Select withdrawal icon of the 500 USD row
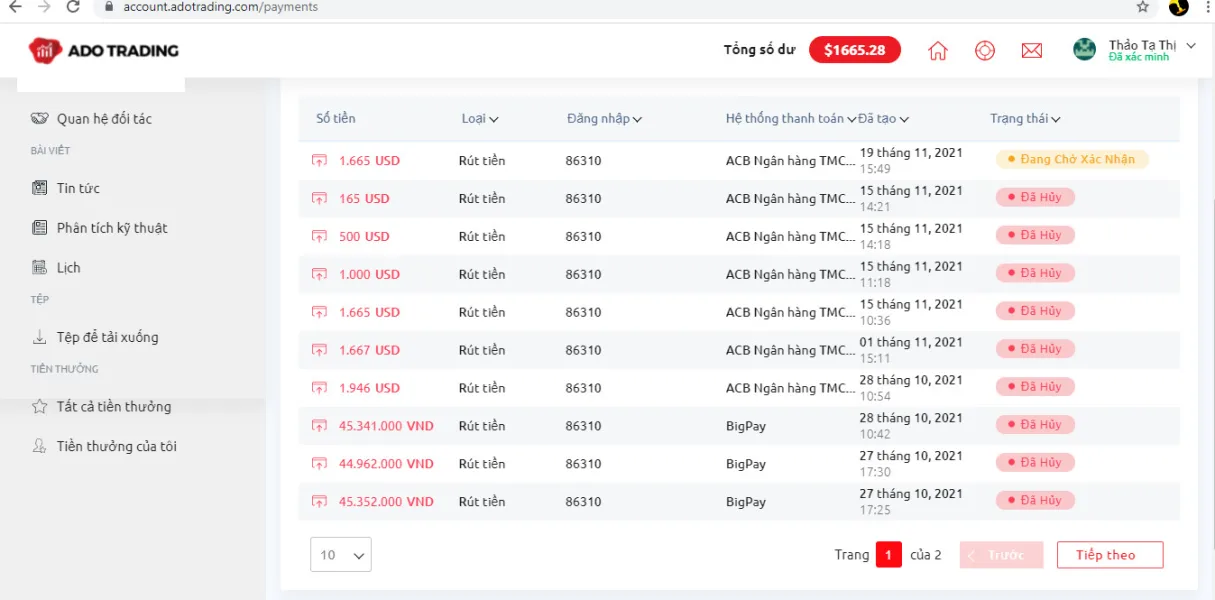This screenshot has height=600, width=1215. coord(319,236)
